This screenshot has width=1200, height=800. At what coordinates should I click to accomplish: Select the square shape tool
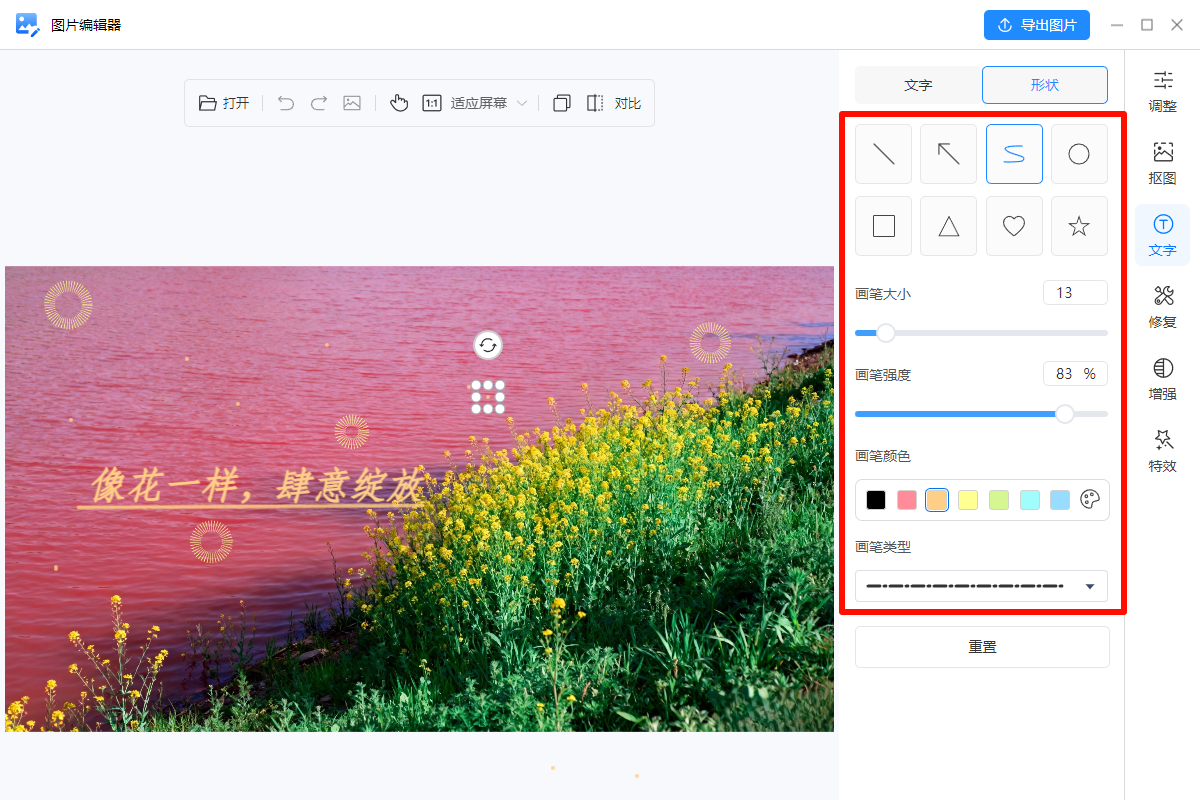pyautogui.click(x=883, y=226)
